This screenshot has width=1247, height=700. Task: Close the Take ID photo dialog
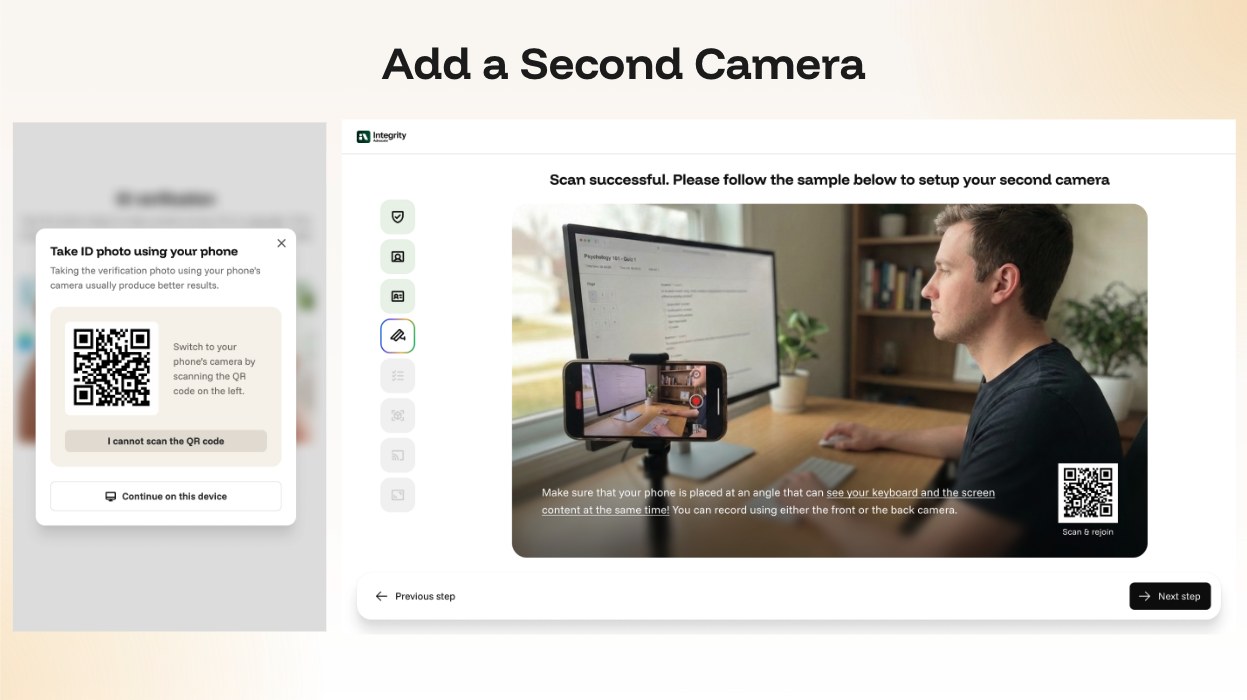(x=281, y=243)
